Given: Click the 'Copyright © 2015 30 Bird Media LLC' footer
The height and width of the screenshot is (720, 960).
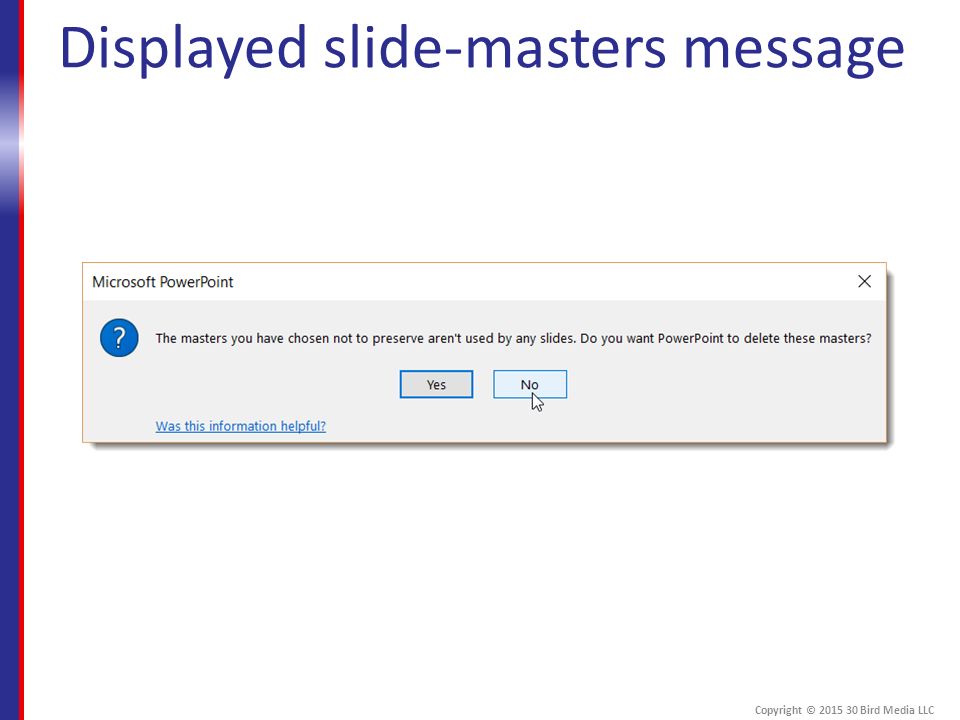Looking at the screenshot, I should click(x=844, y=710).
